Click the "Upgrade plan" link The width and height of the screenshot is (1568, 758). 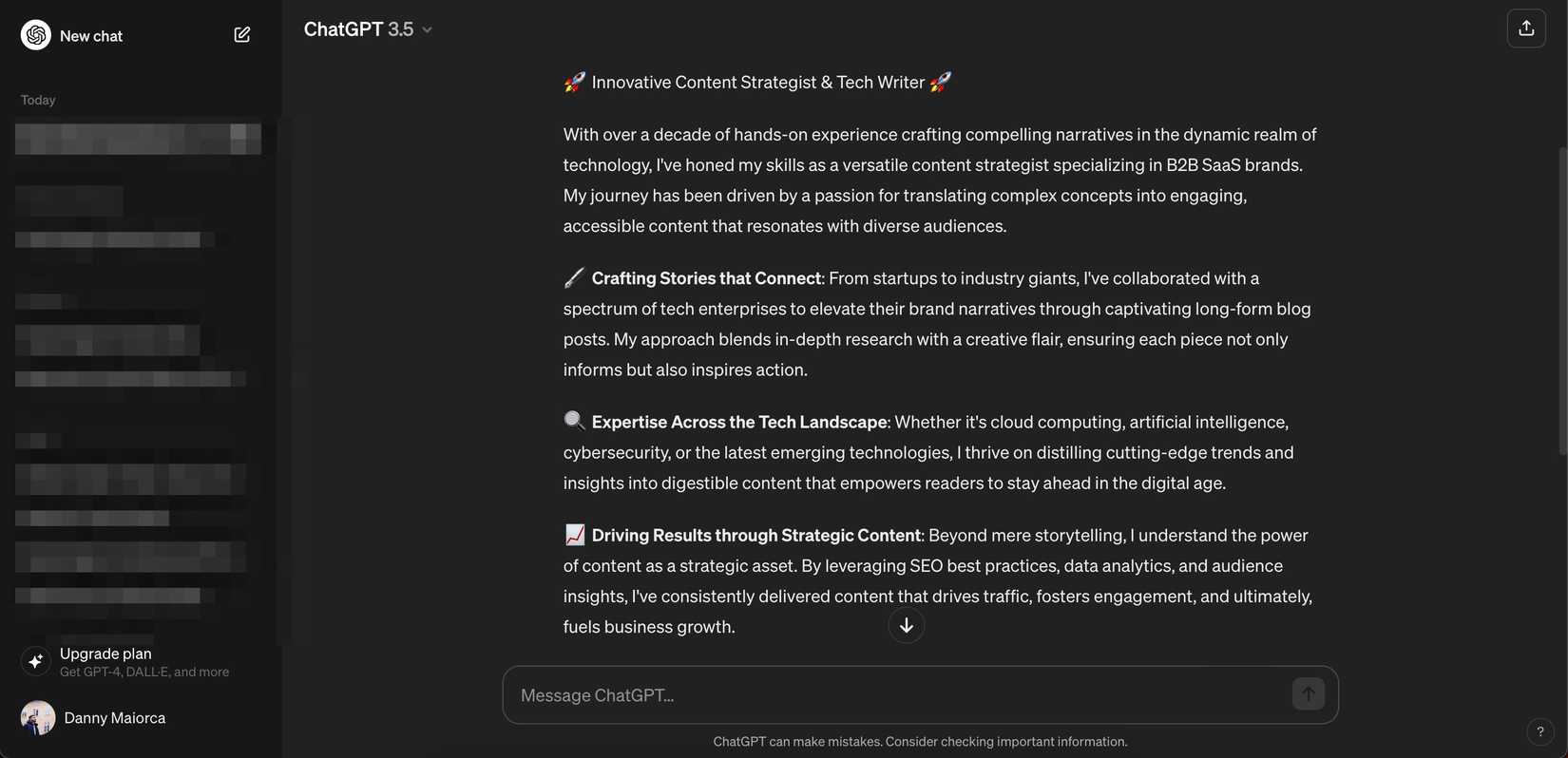pyautogui.click(x=105, y=654)
